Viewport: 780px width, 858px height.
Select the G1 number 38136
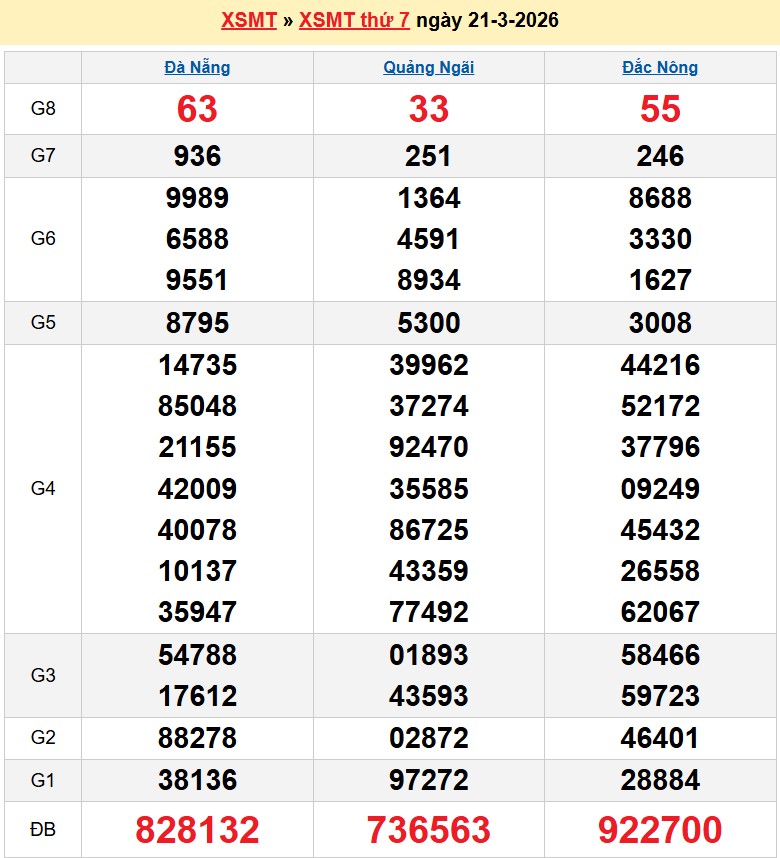coord(197,780)
